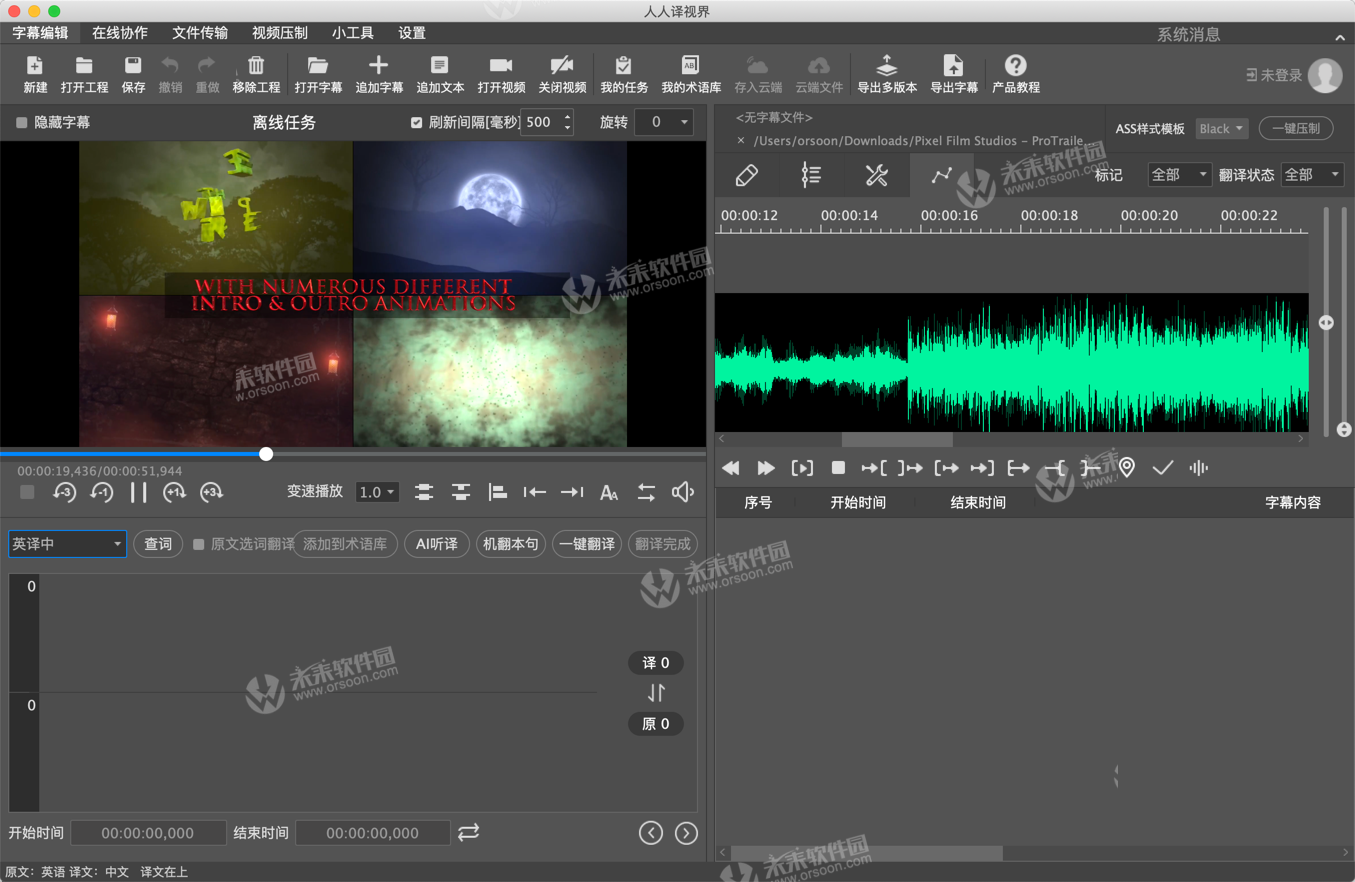Save the project with 保存 icon
Screen dimensions: 1355x882
(133, 67)
